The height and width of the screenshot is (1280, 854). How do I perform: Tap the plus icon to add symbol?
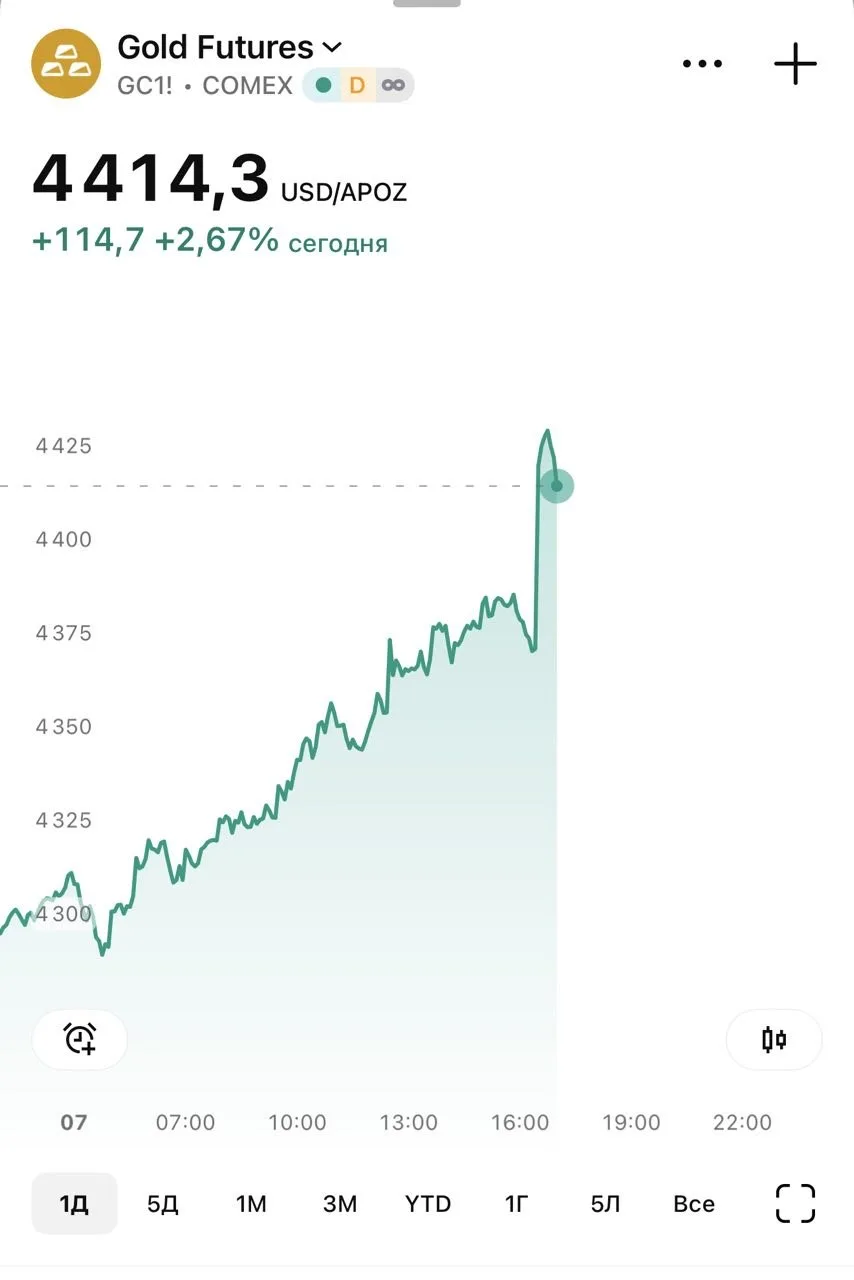[796, 64]
